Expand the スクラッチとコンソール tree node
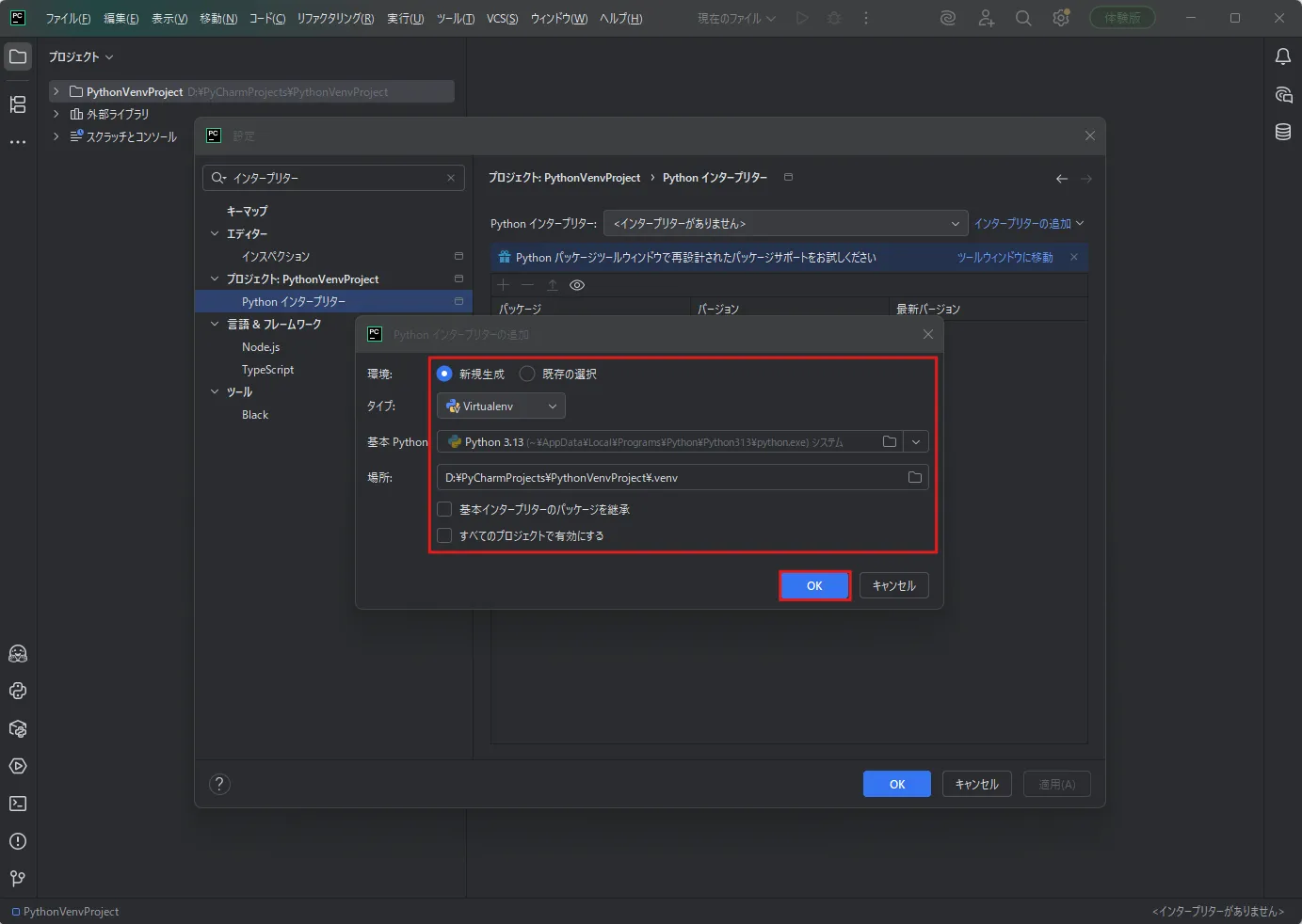 56,136
